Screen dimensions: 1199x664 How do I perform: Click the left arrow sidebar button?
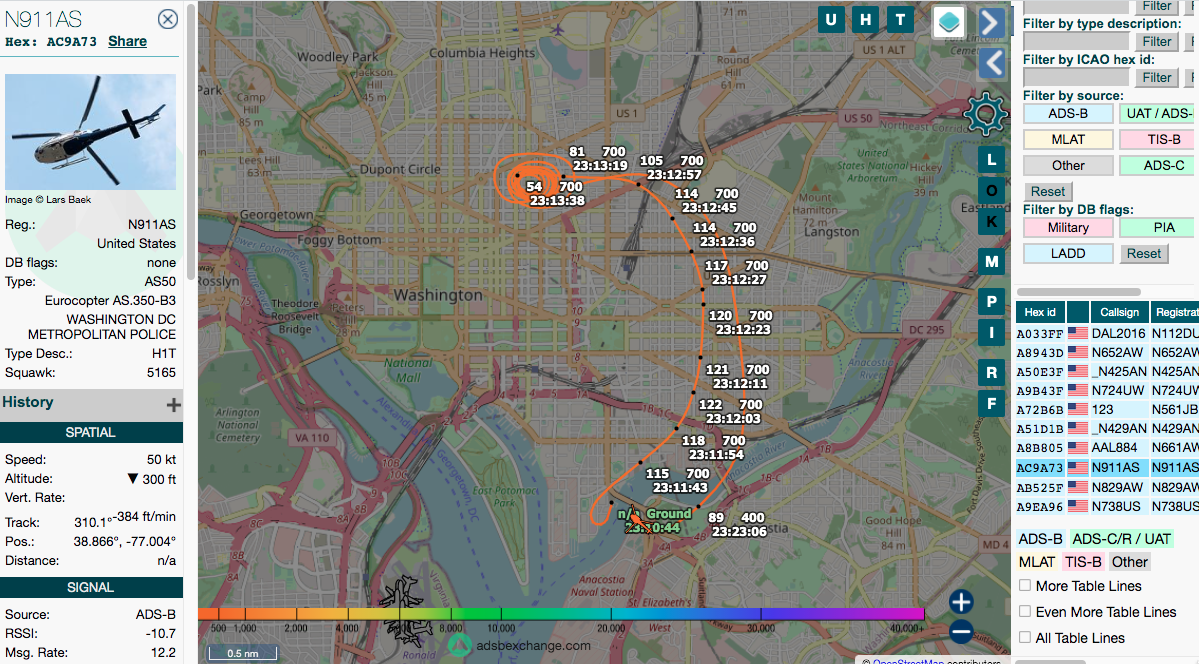click(x=992, y=63)
